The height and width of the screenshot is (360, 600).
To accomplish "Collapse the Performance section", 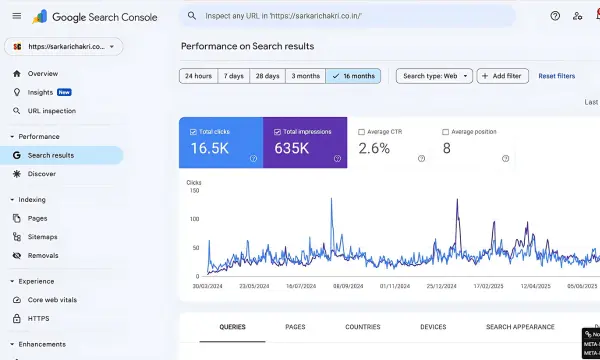I will pos(12,137).
